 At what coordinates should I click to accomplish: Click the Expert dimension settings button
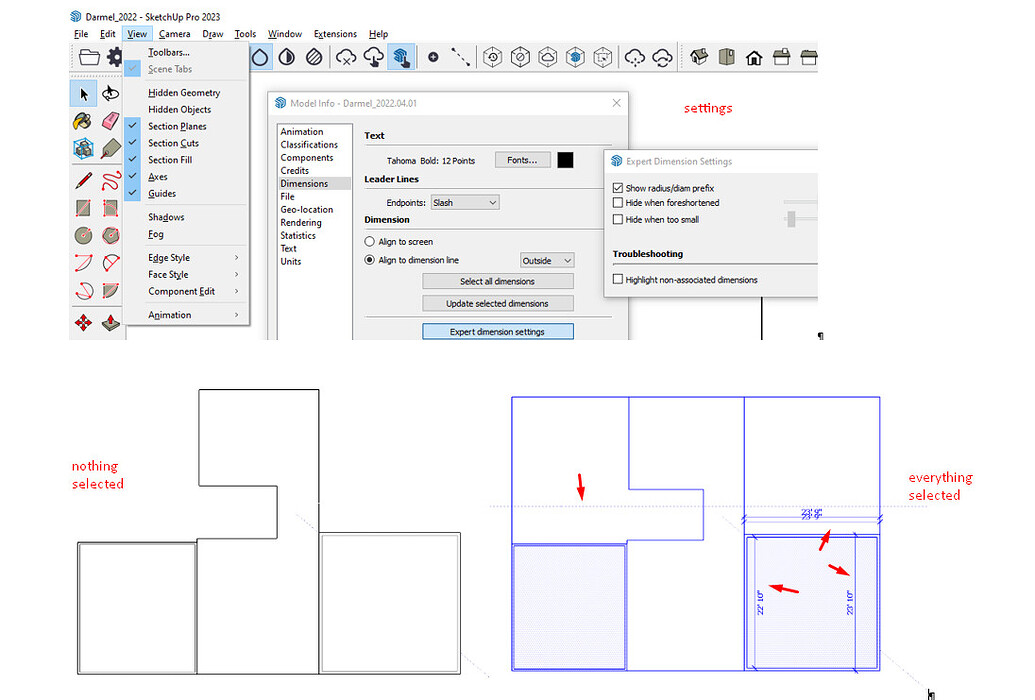(497, 331)
